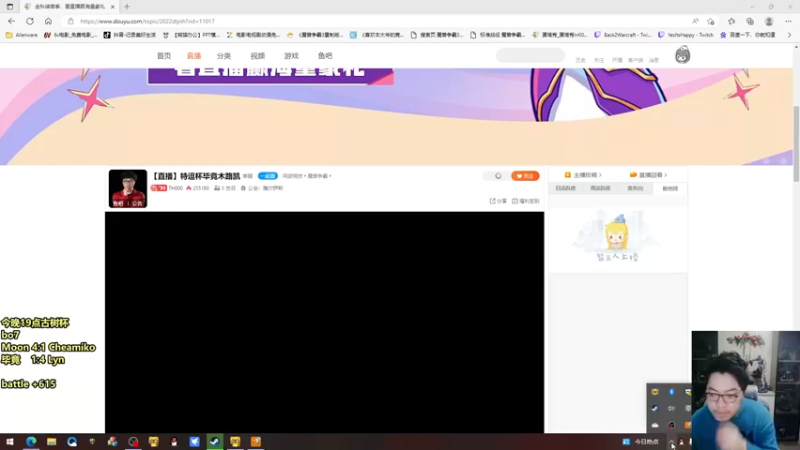Open the 分类 navigation menu
The width and height of the screenshot is (800, 450).
(x=224, y=56)
